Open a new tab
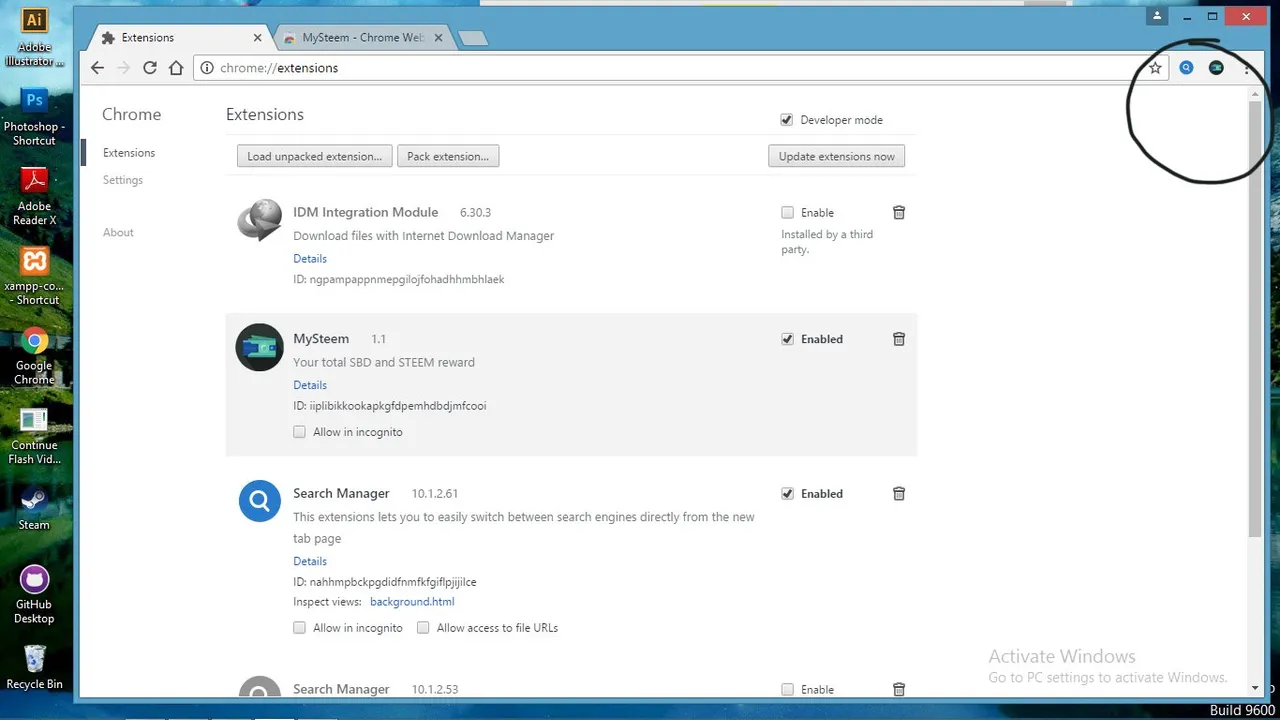 (472, 38)
